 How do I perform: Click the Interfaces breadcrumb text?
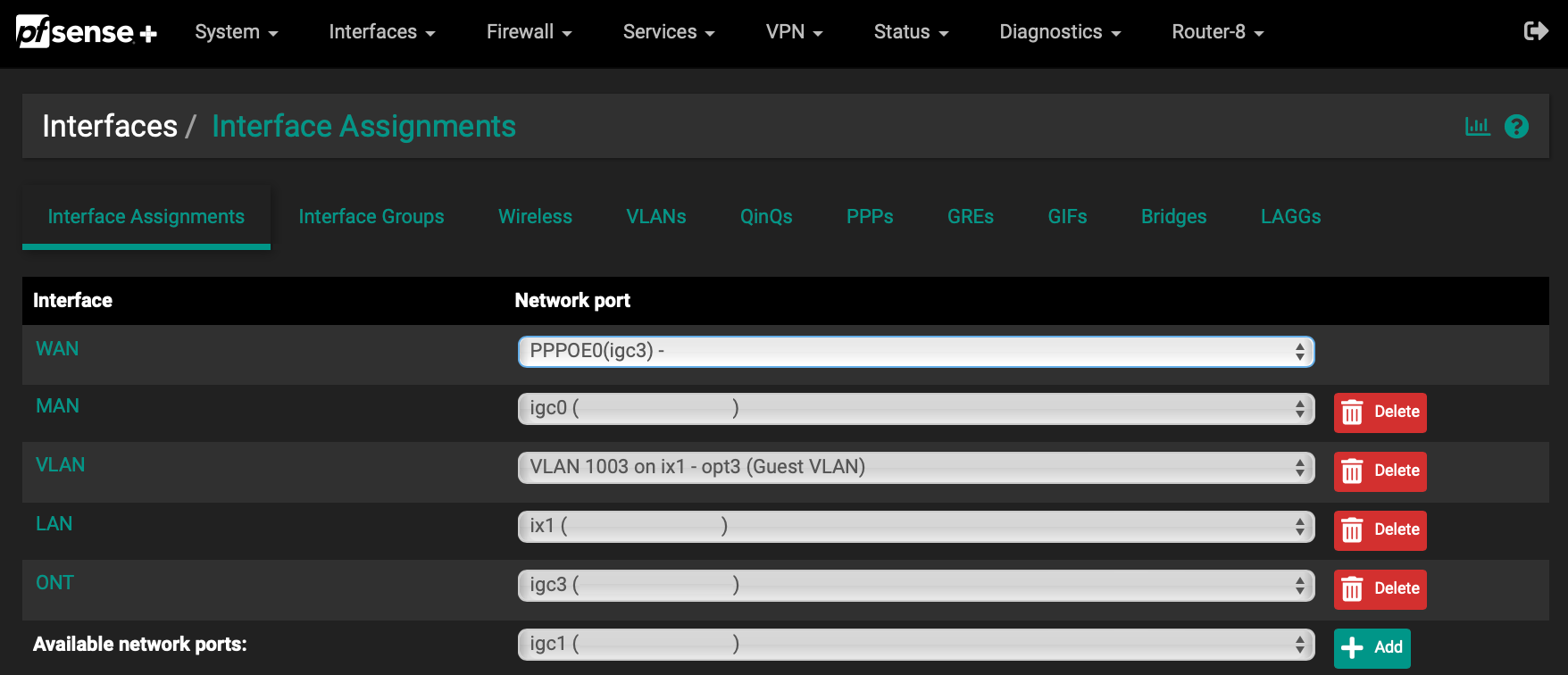click(110, 127)
